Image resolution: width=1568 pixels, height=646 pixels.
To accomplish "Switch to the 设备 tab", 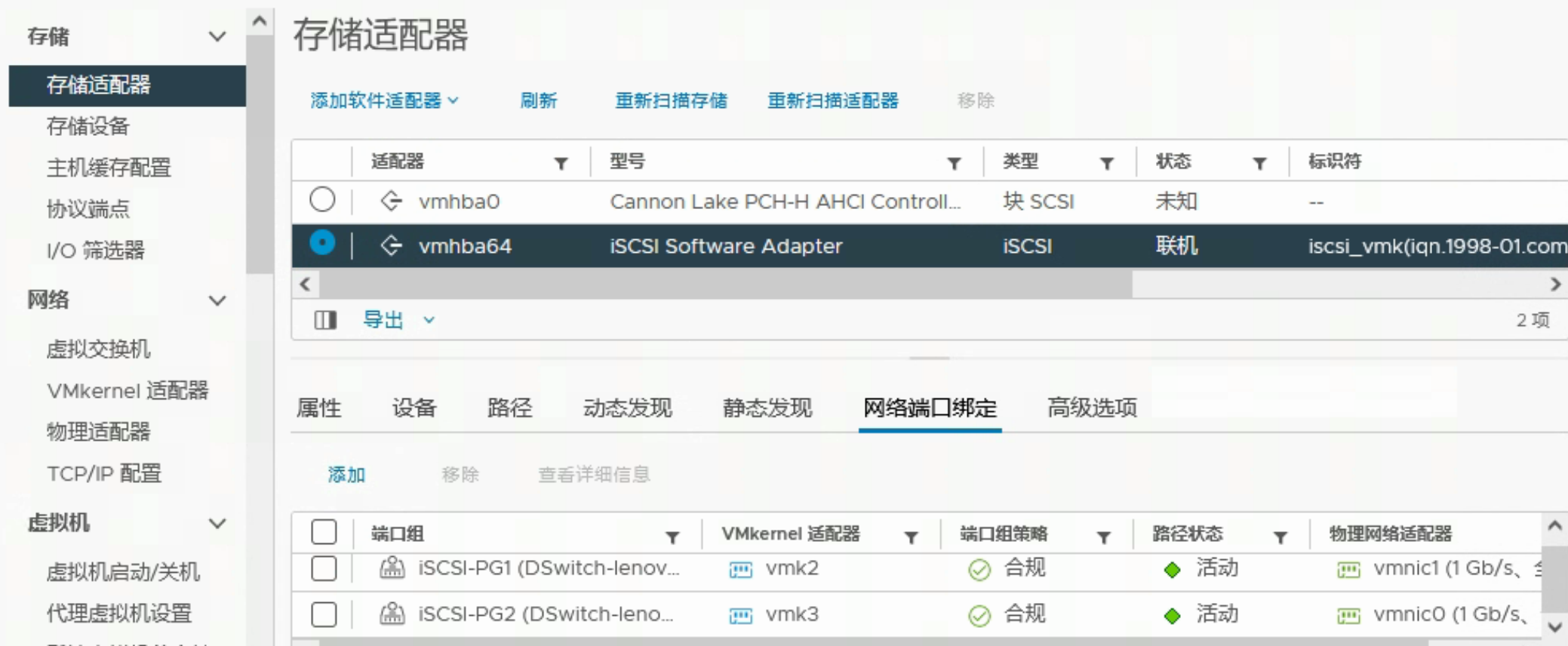I will tap(414, 408).
